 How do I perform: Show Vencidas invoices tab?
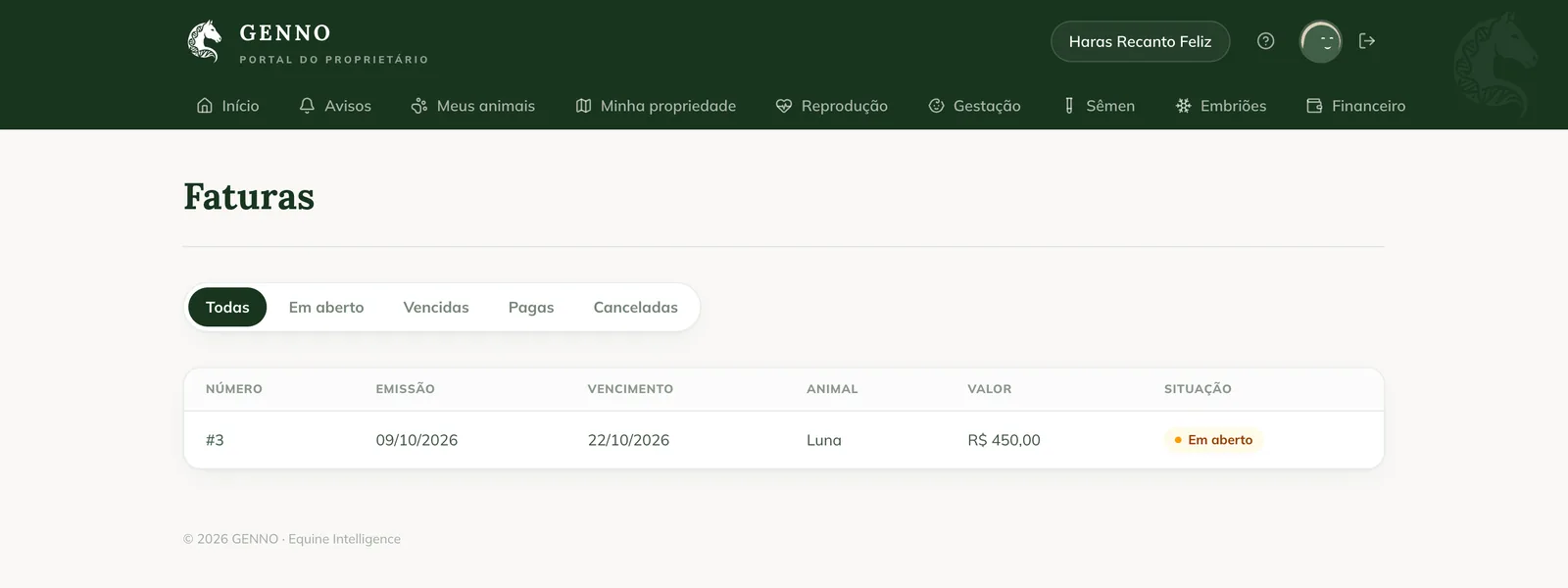[x=436, y=307]
